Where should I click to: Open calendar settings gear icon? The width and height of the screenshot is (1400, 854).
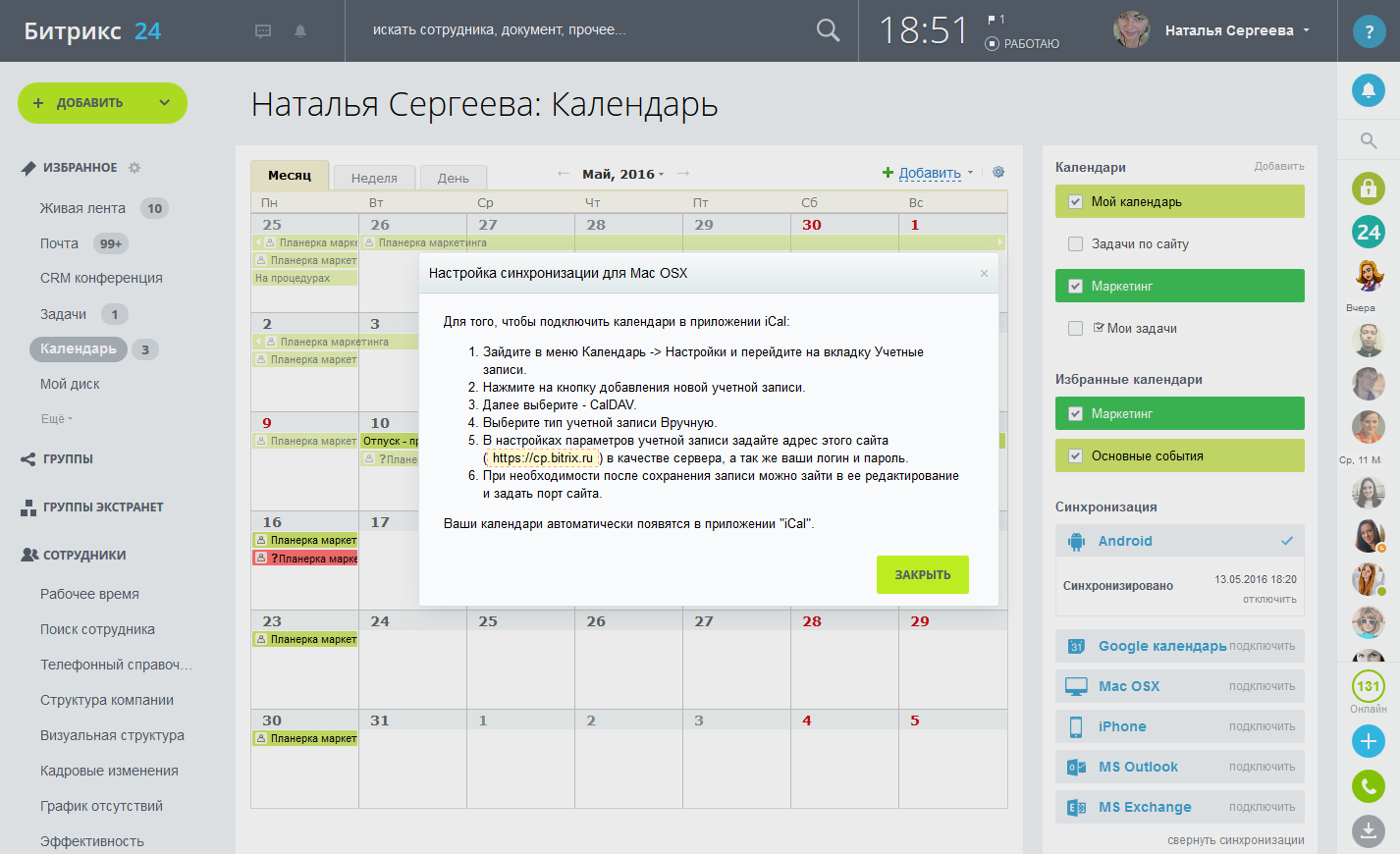coord(998,172)
